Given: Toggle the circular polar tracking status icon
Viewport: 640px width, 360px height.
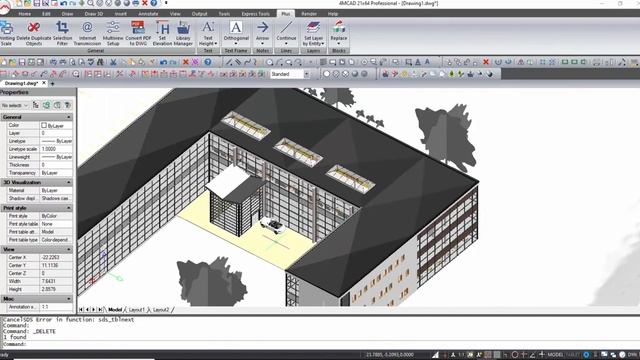Looking at the screenshot, I should 515,355.
